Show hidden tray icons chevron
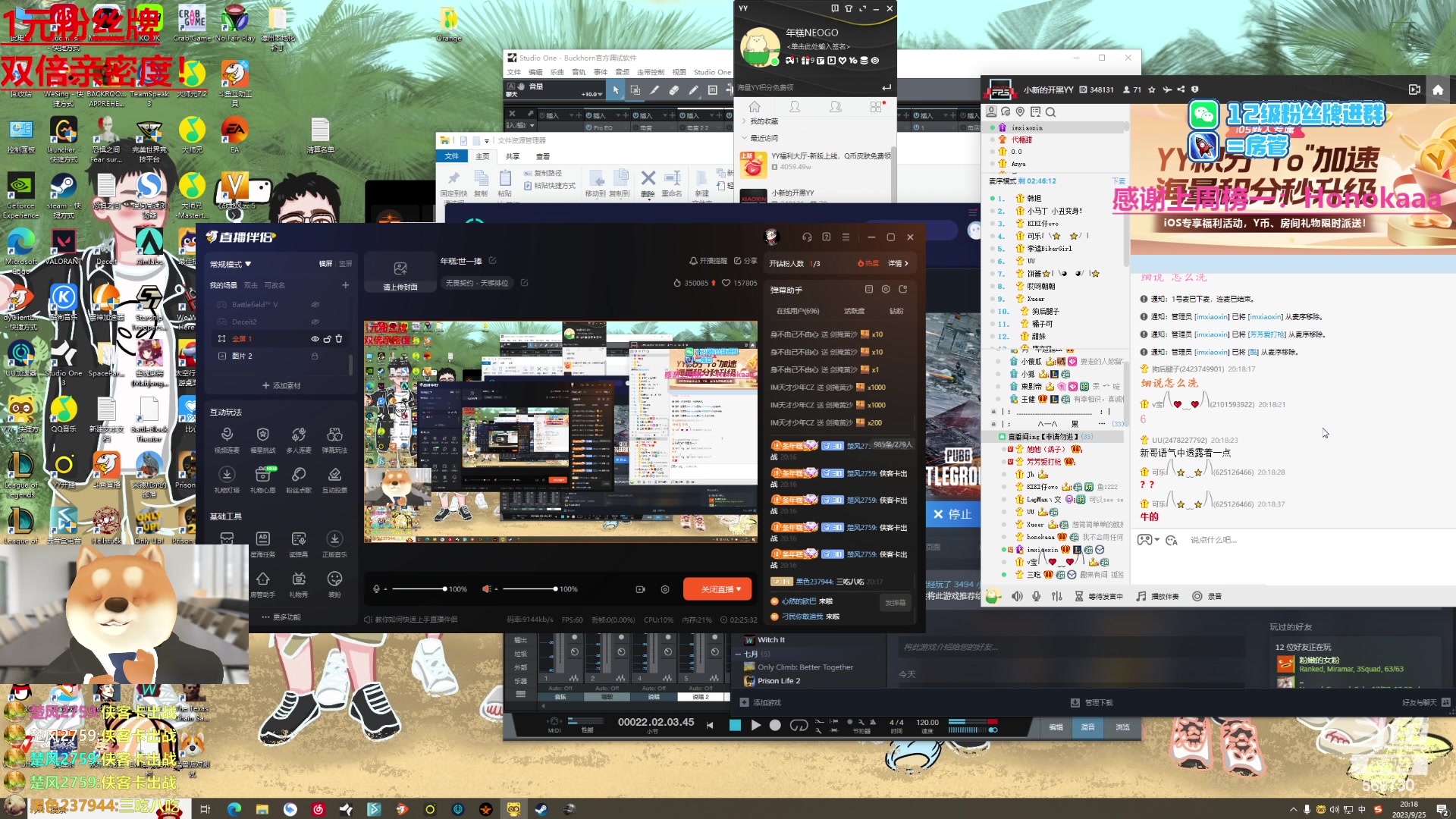Viewport: 1456px width, 819px height. [1294, 809]
